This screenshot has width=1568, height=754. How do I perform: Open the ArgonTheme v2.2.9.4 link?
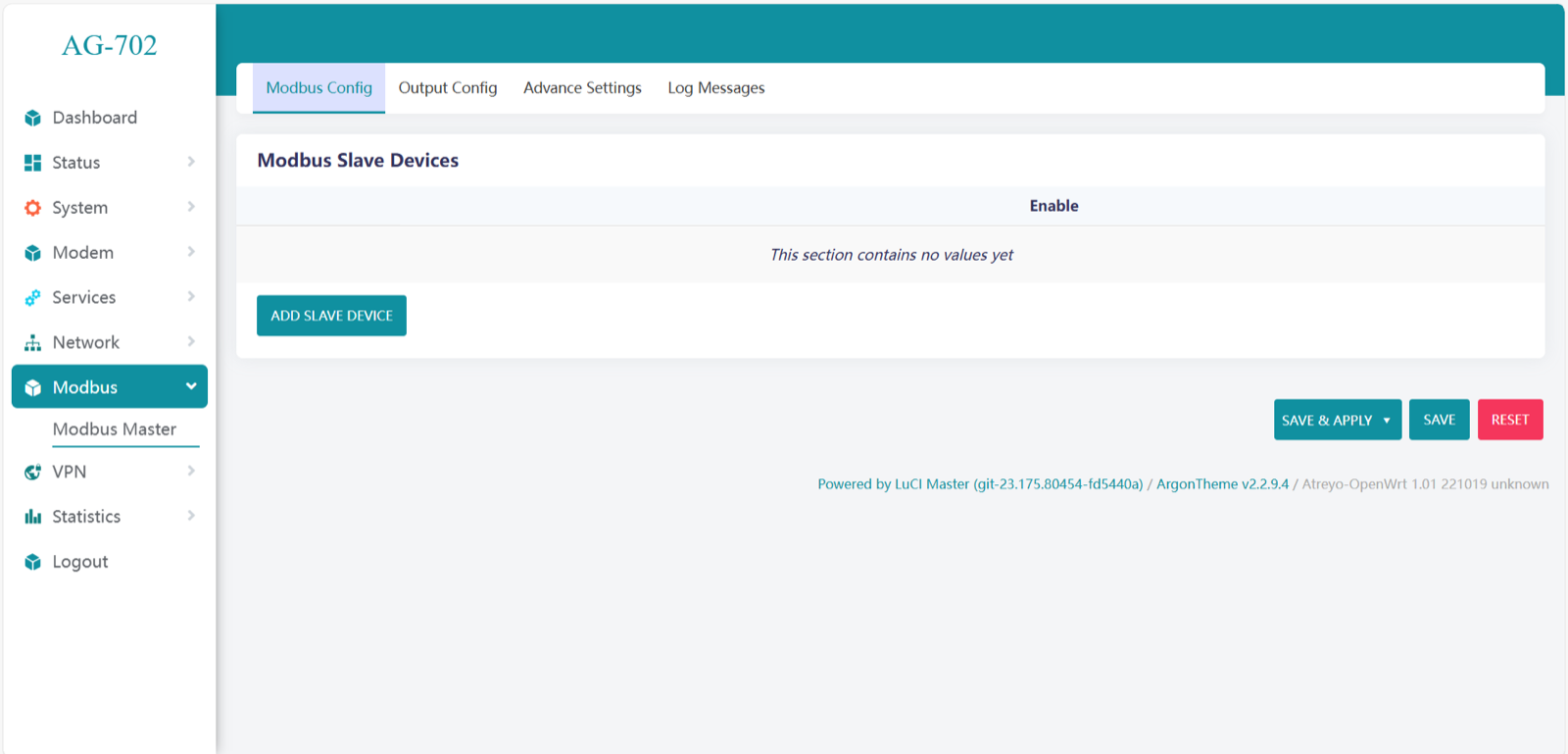tap(1222, 484)
